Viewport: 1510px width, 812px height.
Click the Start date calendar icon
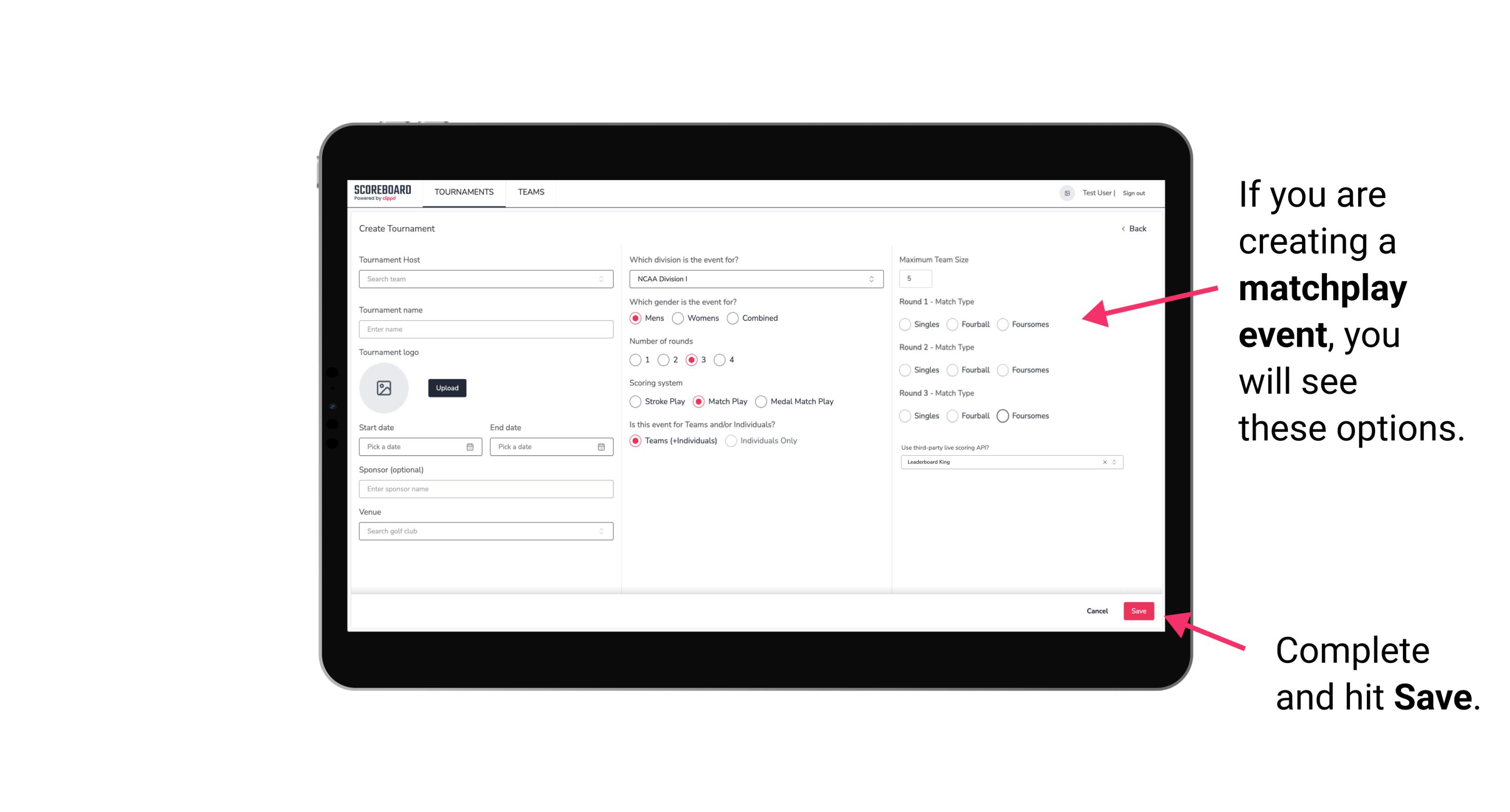[x=470, y=446]
